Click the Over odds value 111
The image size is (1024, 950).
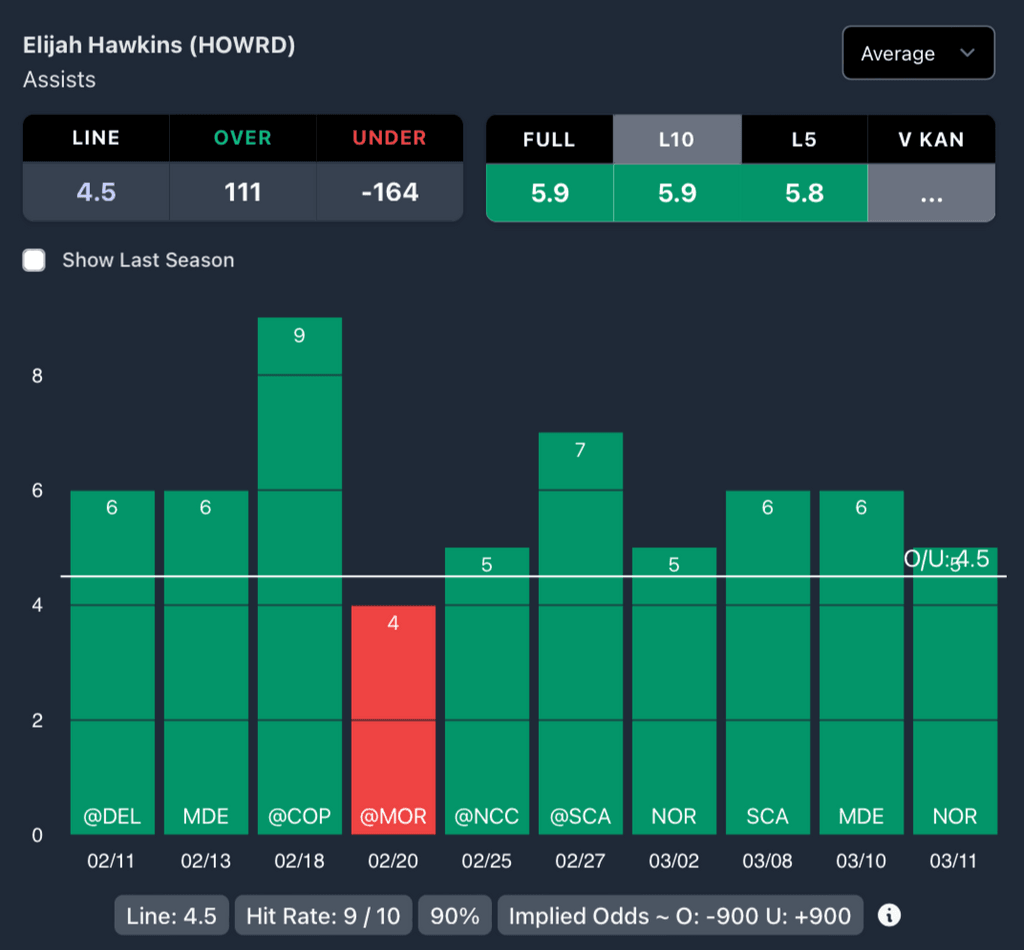(x=243, y=192)
